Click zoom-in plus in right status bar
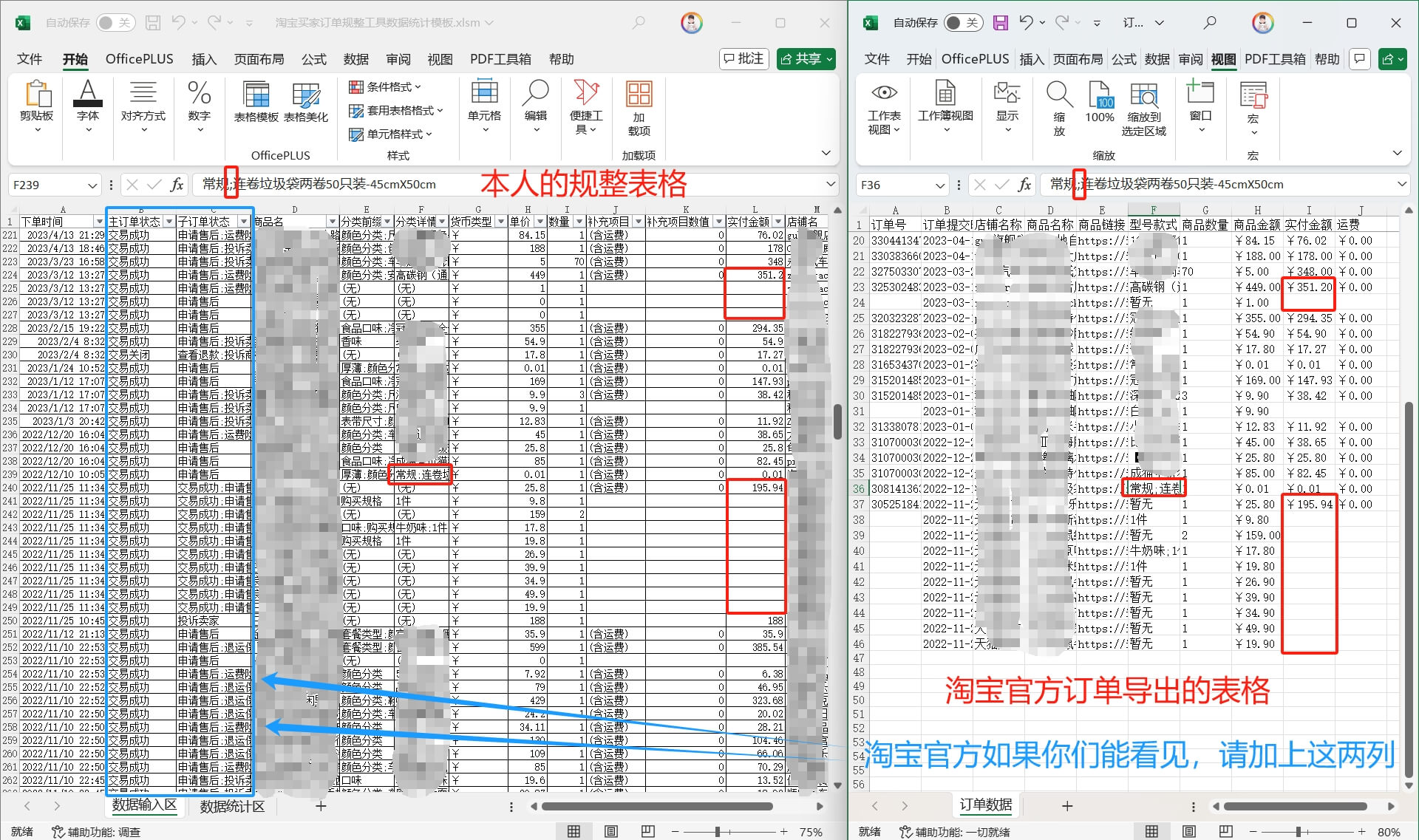The width and height of the screenshot is (1419, 840). pos(1361,832)
